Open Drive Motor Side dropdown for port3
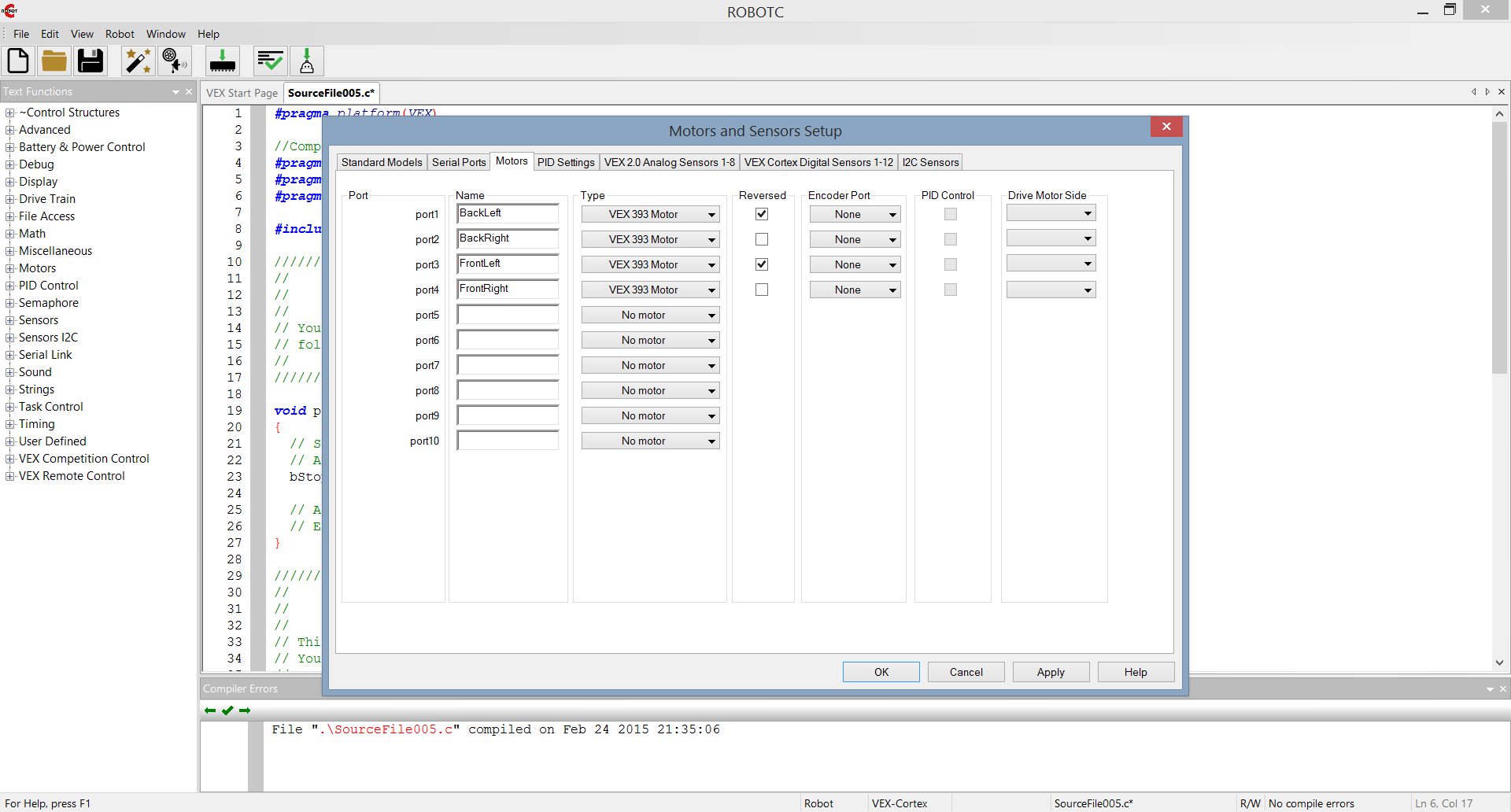The width and height of the screenshot is (1511, 812). pyautogui.click(x=1051, y=264)
